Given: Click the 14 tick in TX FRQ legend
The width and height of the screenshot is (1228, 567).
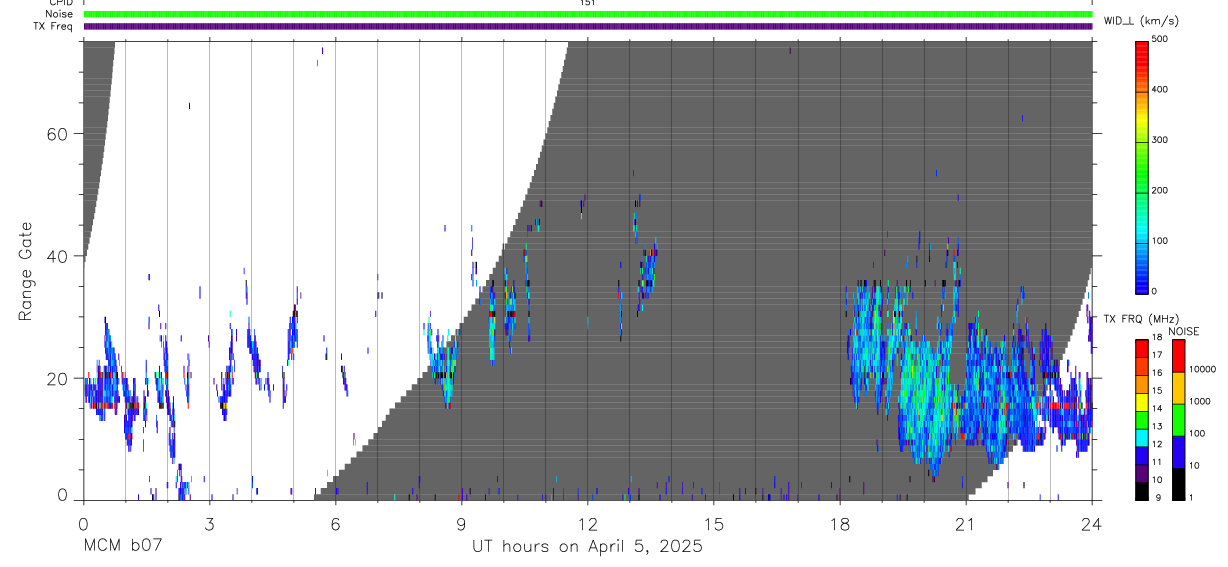Looking at the screenshot, I should click(x=1159, y=409).
